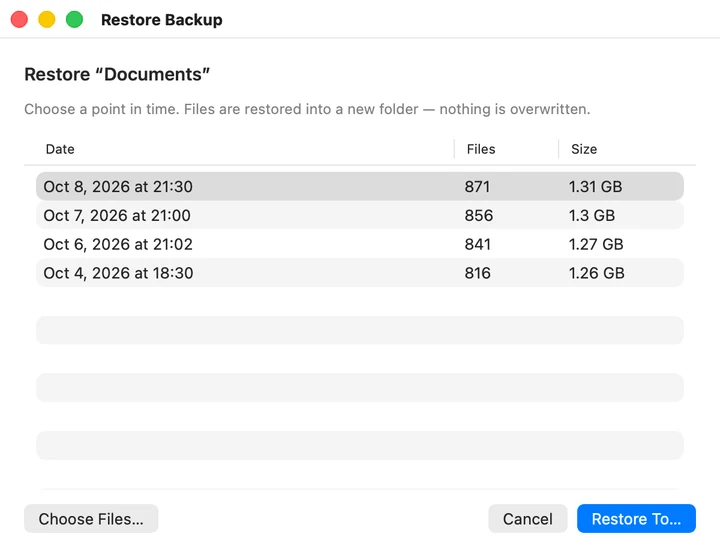720x557 pixels.
Task: Select backup Oct 6, 2026 at 21:02
Action: (360, 244)
